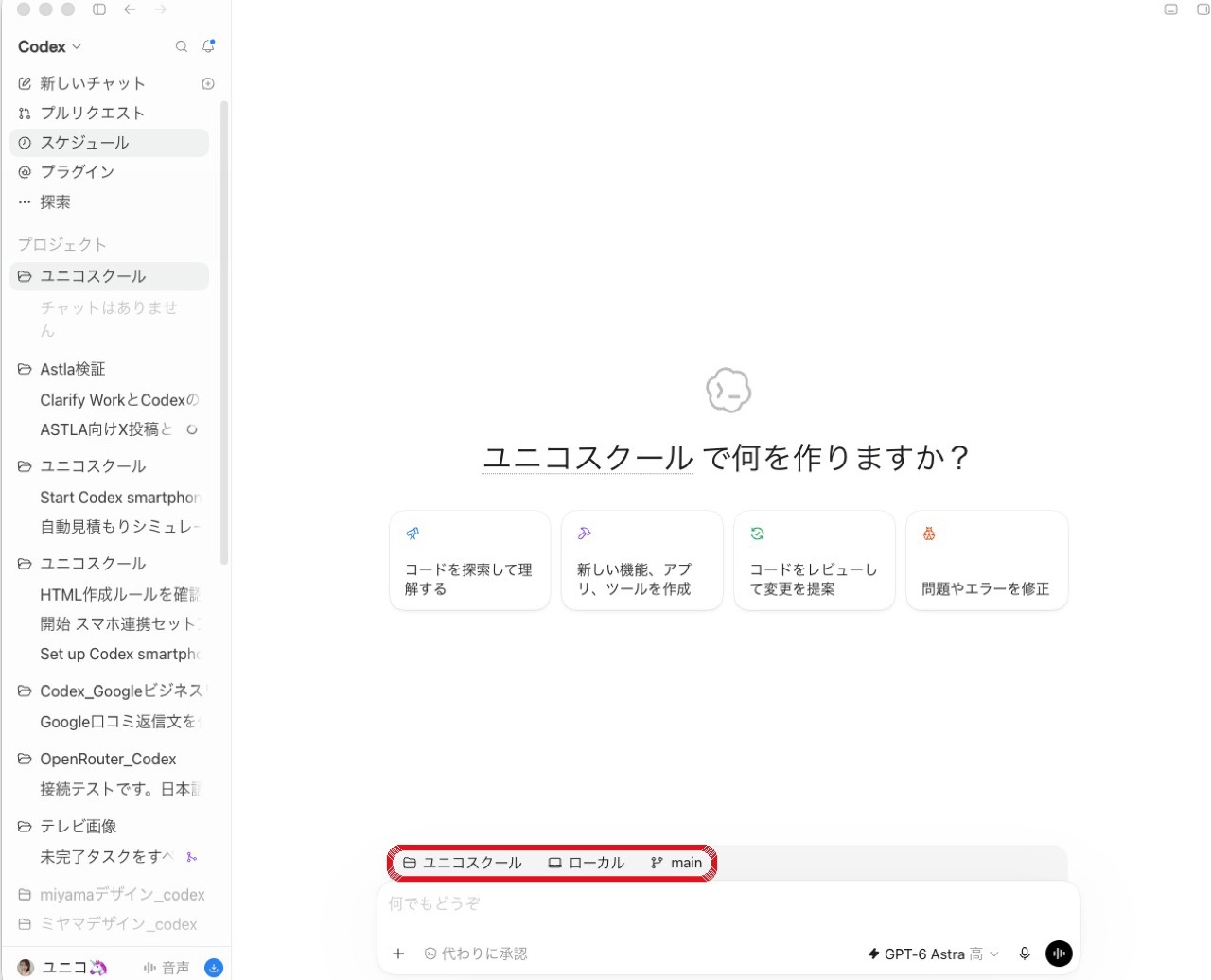Open the ユニコスクール project selector above the composer

pyautogui.click(x=463, y=863)
